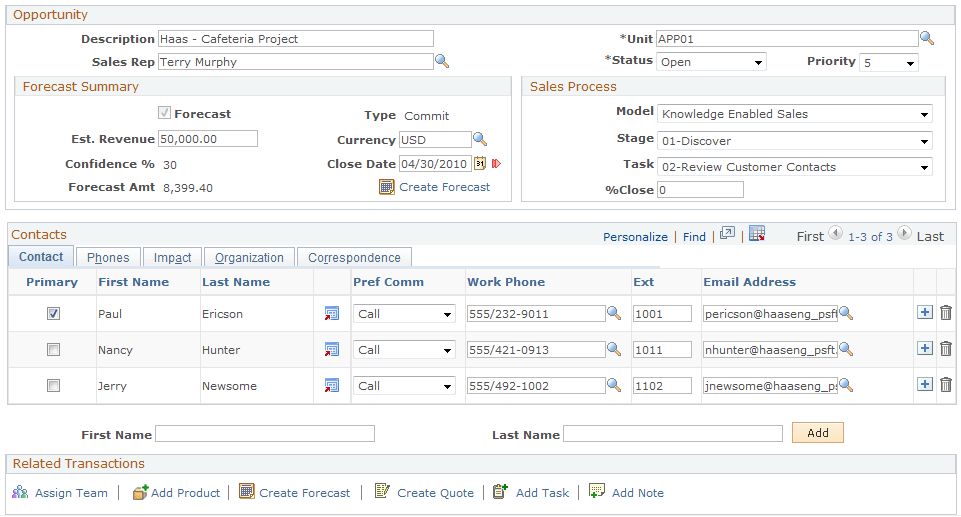Open contacts grid in new window icon
The width and height of the screenshot is (961, 517).
point(727,233)
